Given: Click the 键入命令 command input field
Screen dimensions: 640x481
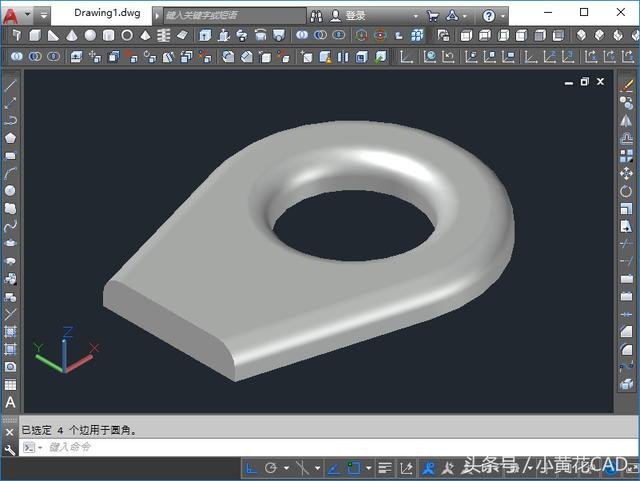Looking at the screenshot, I should (x=200, y=447).
